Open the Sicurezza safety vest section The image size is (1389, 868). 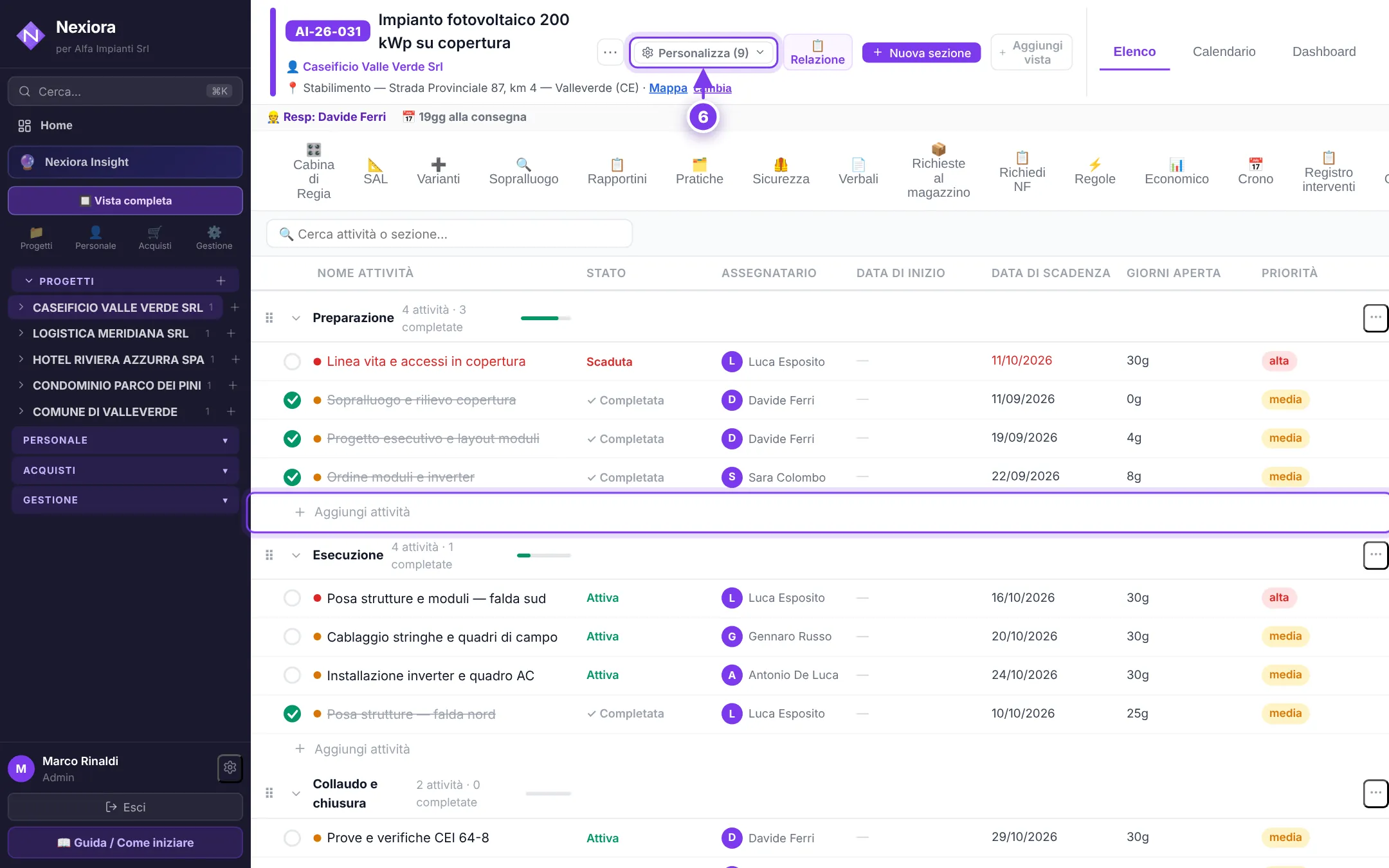(x=781, y=172)
